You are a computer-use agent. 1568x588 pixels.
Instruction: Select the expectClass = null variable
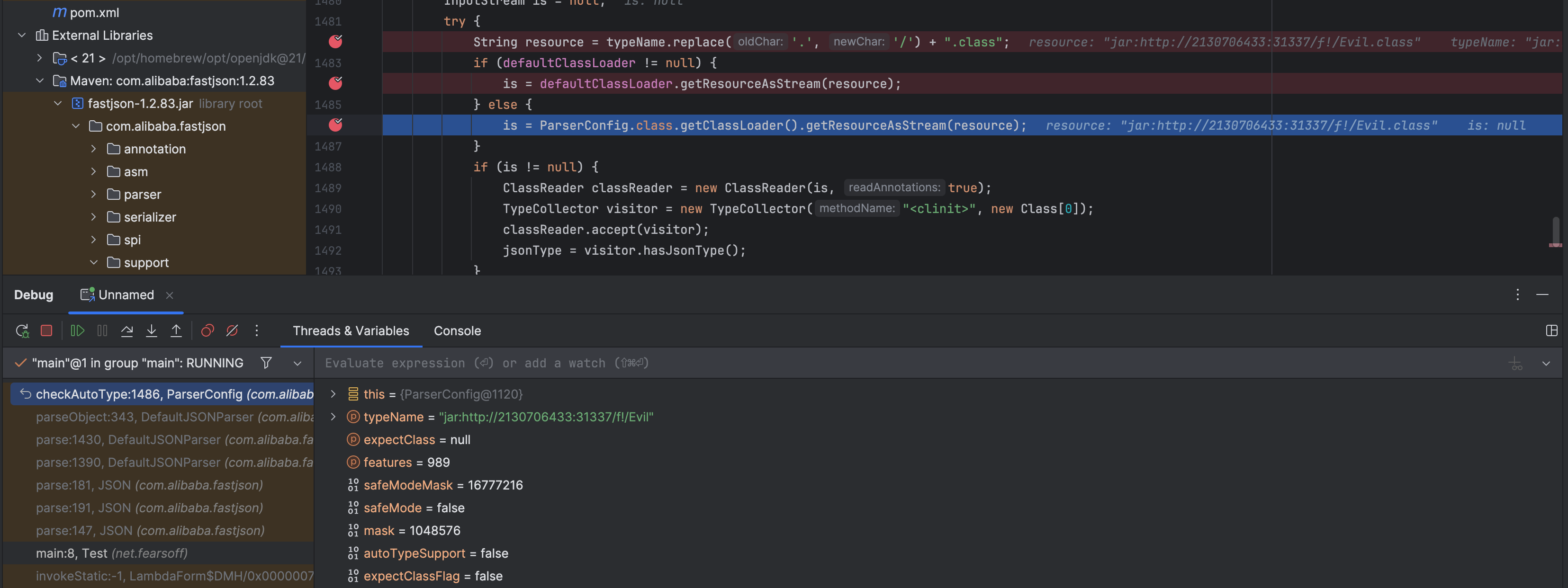point(417,440)
